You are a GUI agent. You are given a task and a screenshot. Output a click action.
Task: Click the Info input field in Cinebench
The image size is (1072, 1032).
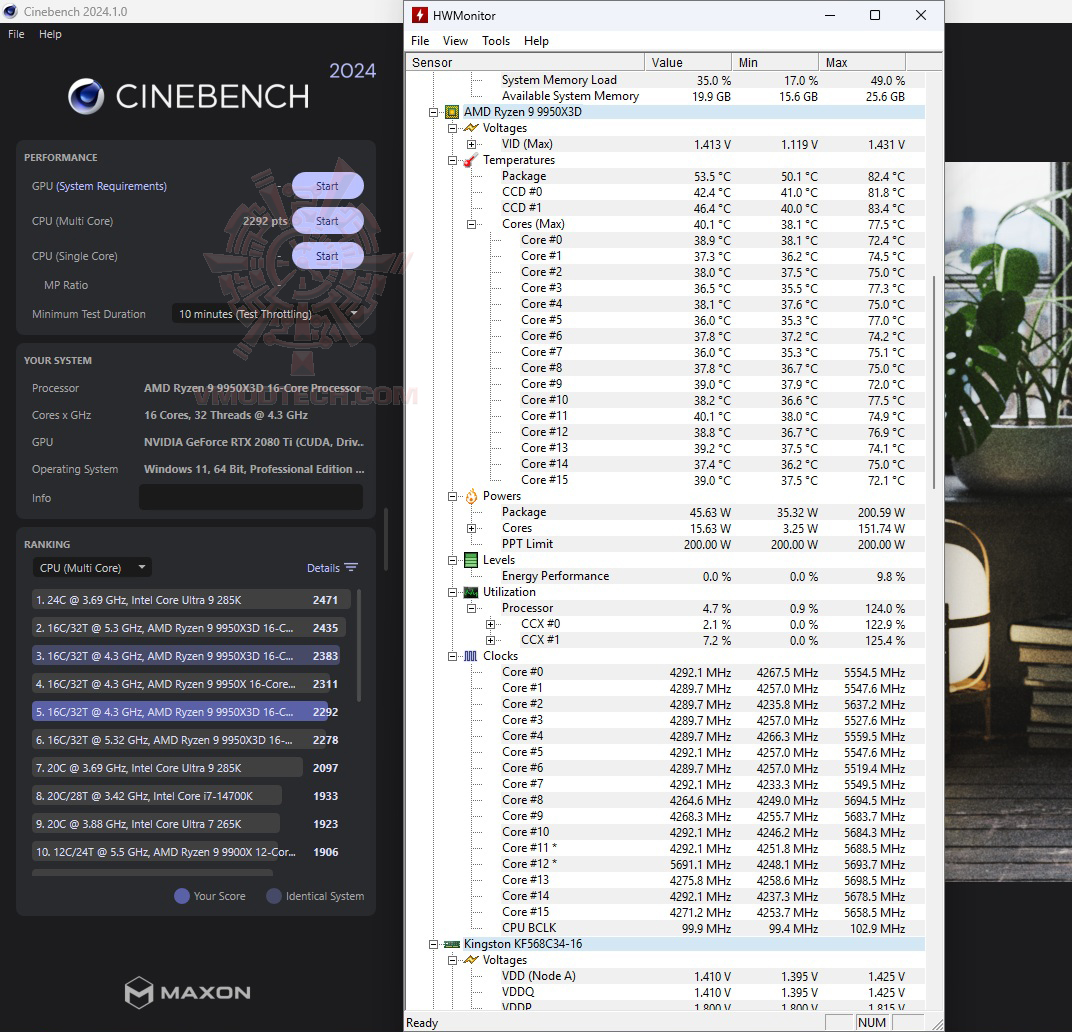251,497
